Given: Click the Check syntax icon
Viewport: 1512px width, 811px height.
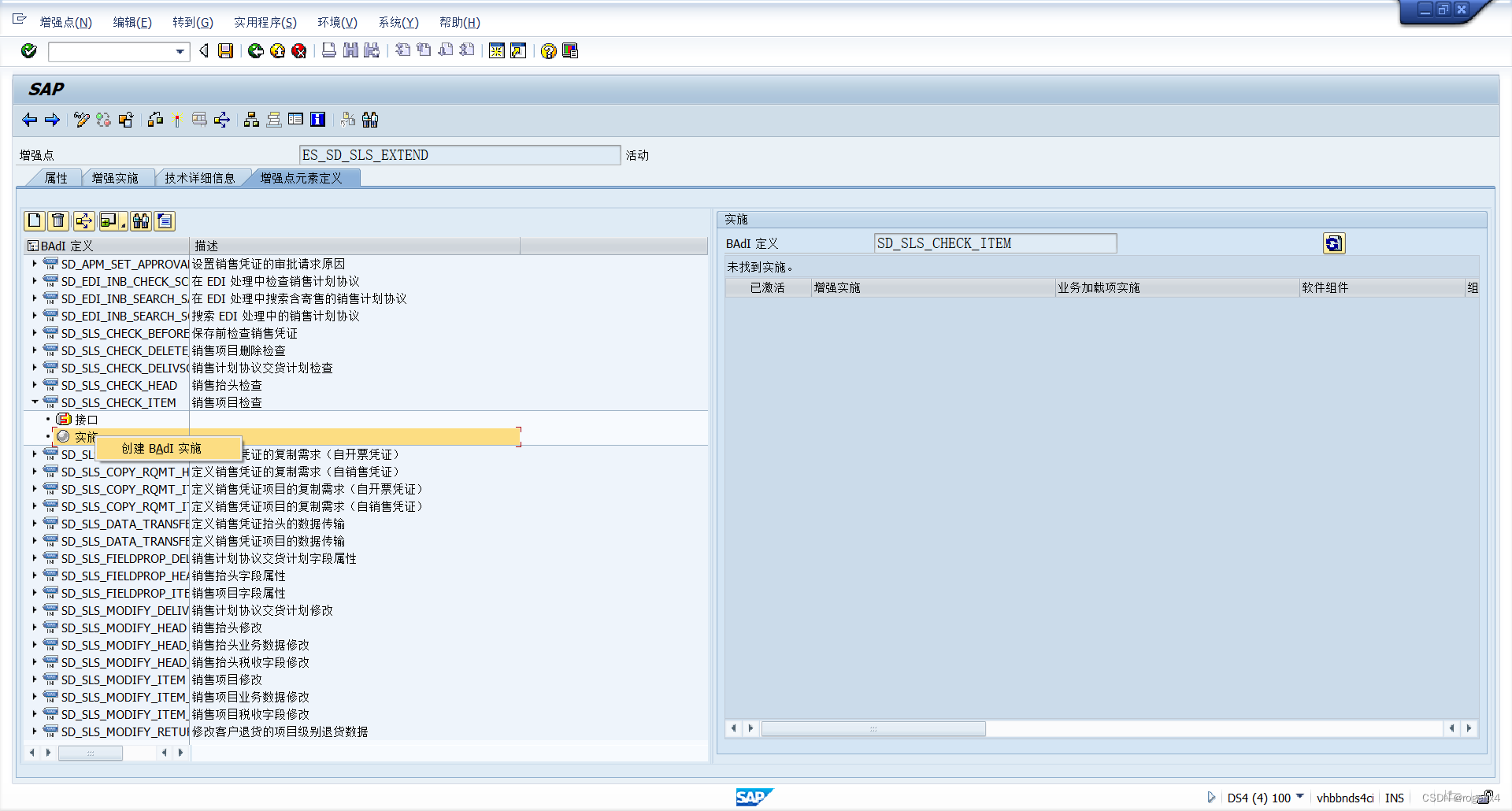Looking at the screenshot, I should coord(156,120).
